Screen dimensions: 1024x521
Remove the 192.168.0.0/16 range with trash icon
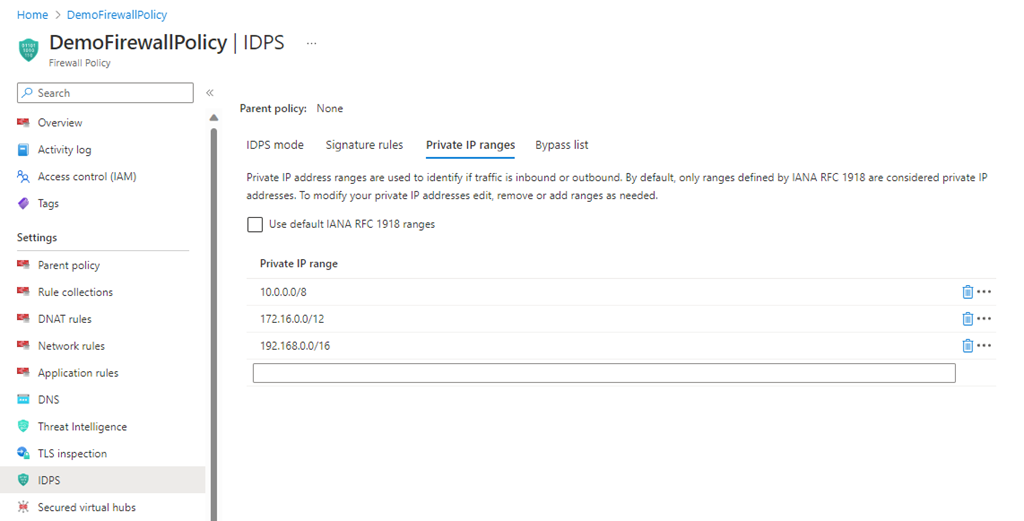tap(967, 346)
